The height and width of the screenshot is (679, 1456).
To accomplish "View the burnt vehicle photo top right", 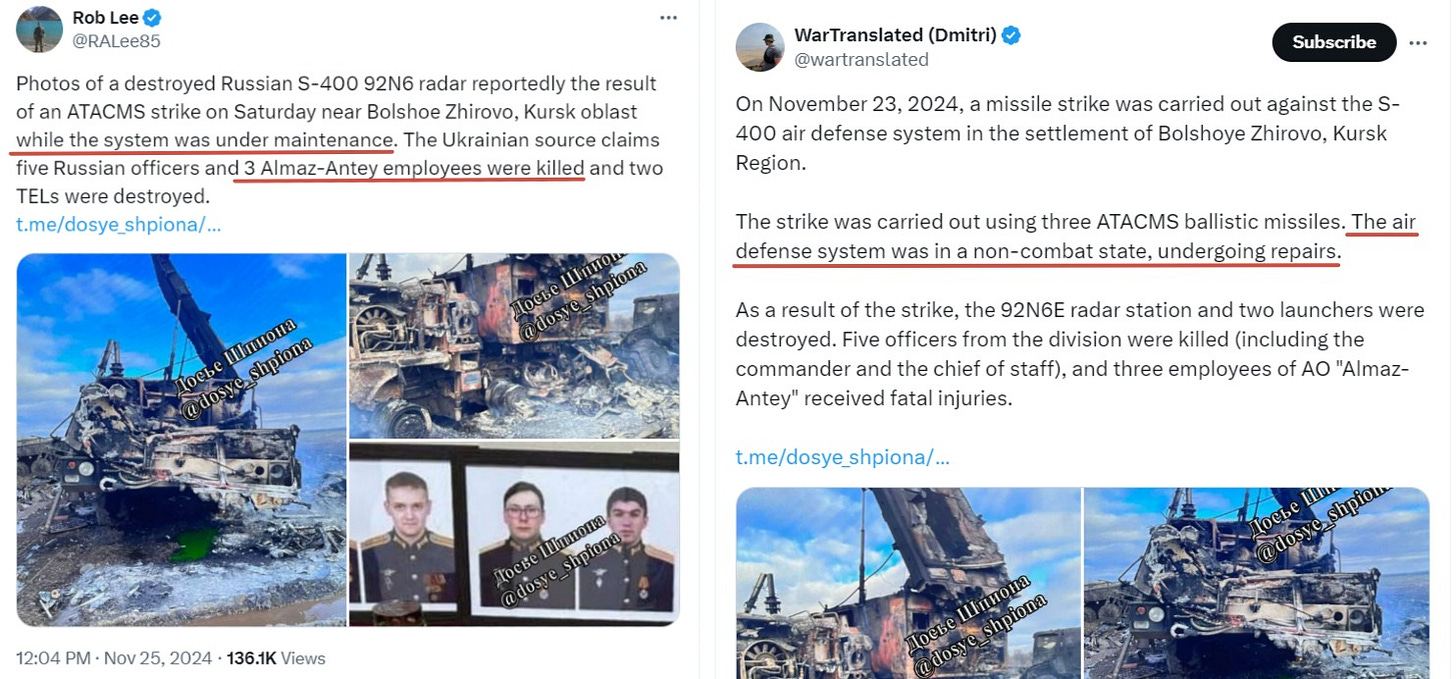I will pyautogui.click(x=514, y=346).
